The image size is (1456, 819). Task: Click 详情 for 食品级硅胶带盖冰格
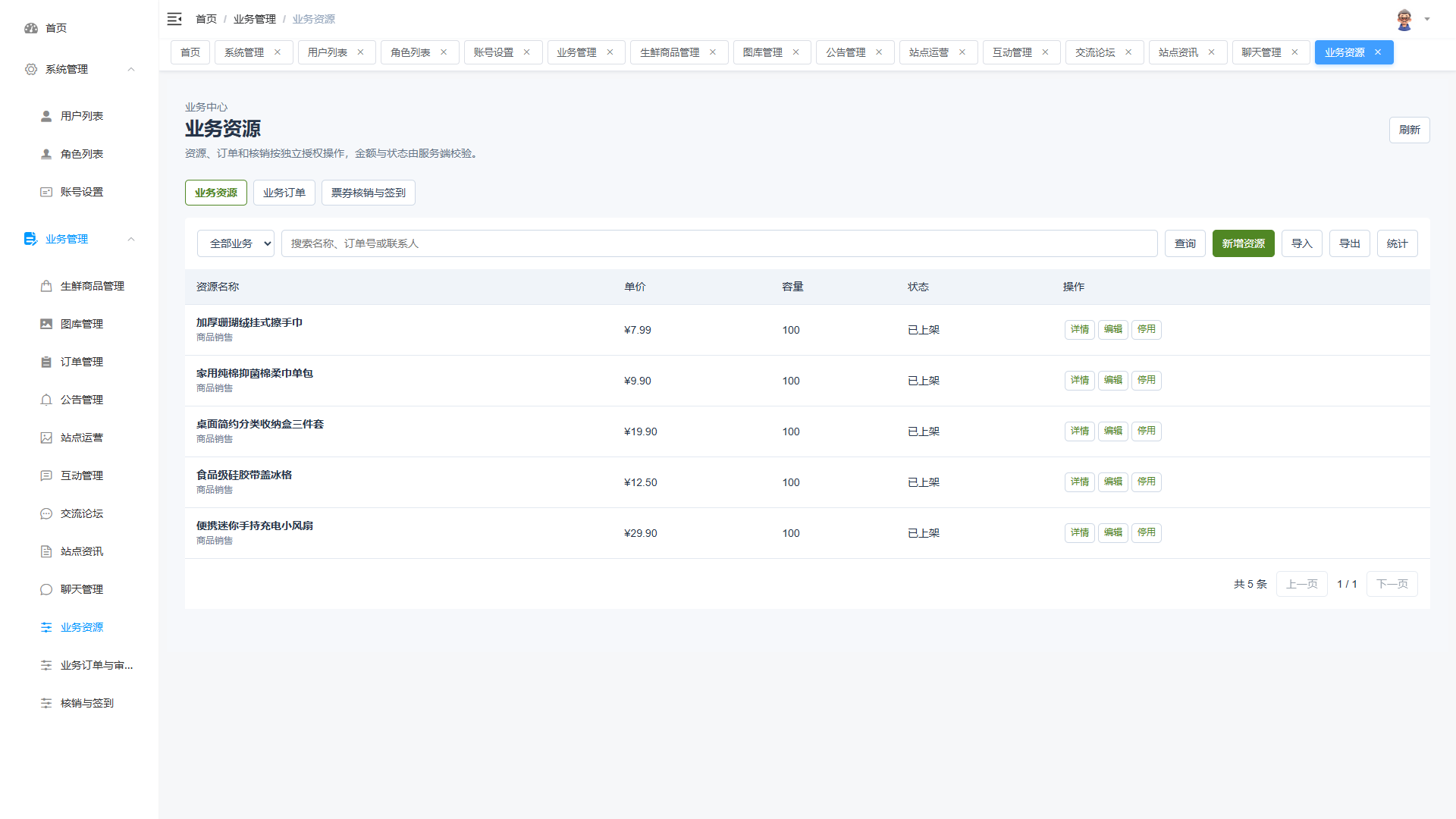click(1080, 482)
